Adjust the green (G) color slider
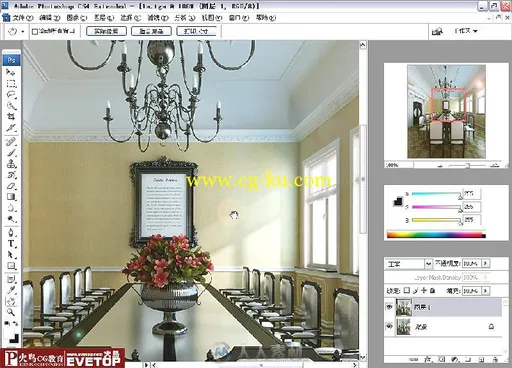The width and height of the screenshot is (512, 368). point(436,207)
